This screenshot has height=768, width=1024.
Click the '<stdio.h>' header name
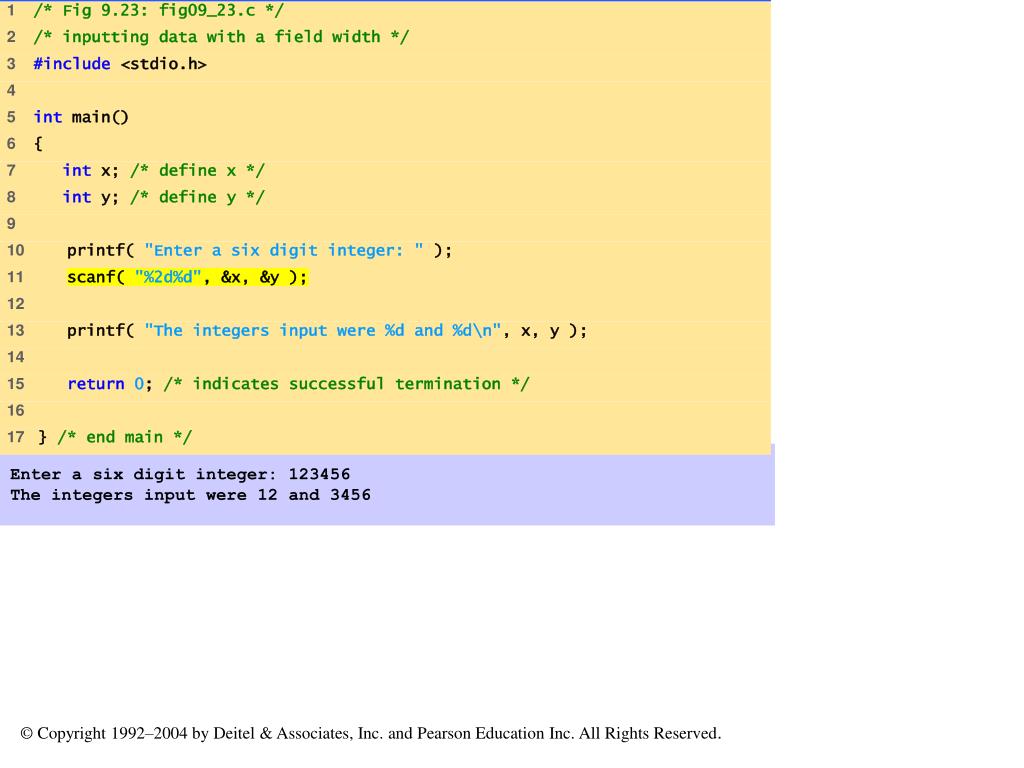coord(164,63)
